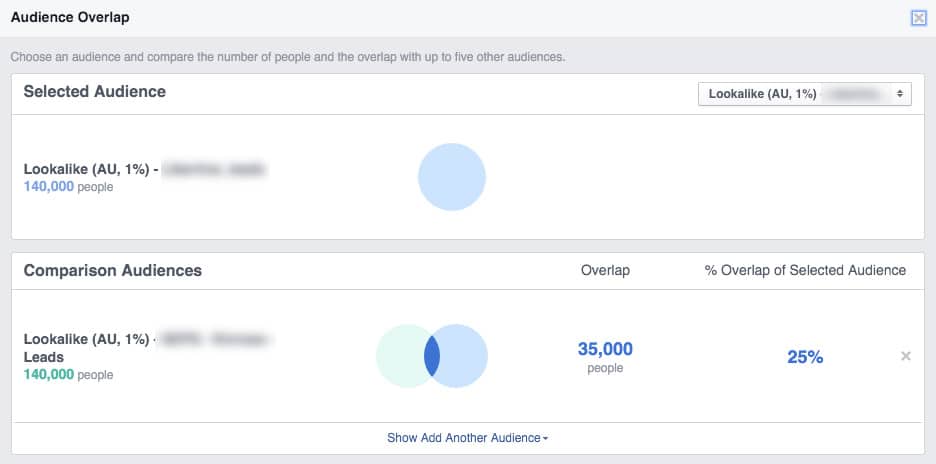The image size is (936, 464).
Task: Click the 25% overlap percentage
Action: coord(805,357)
